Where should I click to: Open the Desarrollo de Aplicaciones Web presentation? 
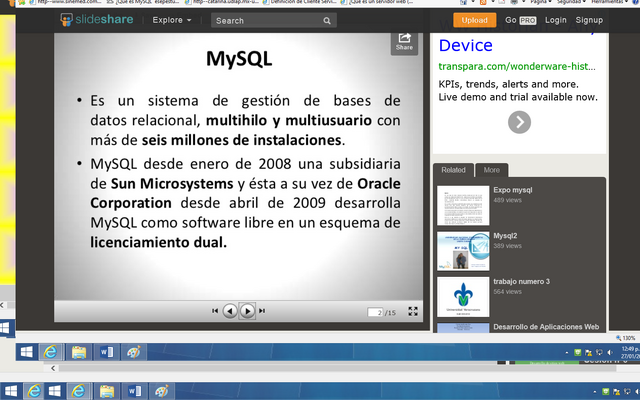tap(546, 327)
